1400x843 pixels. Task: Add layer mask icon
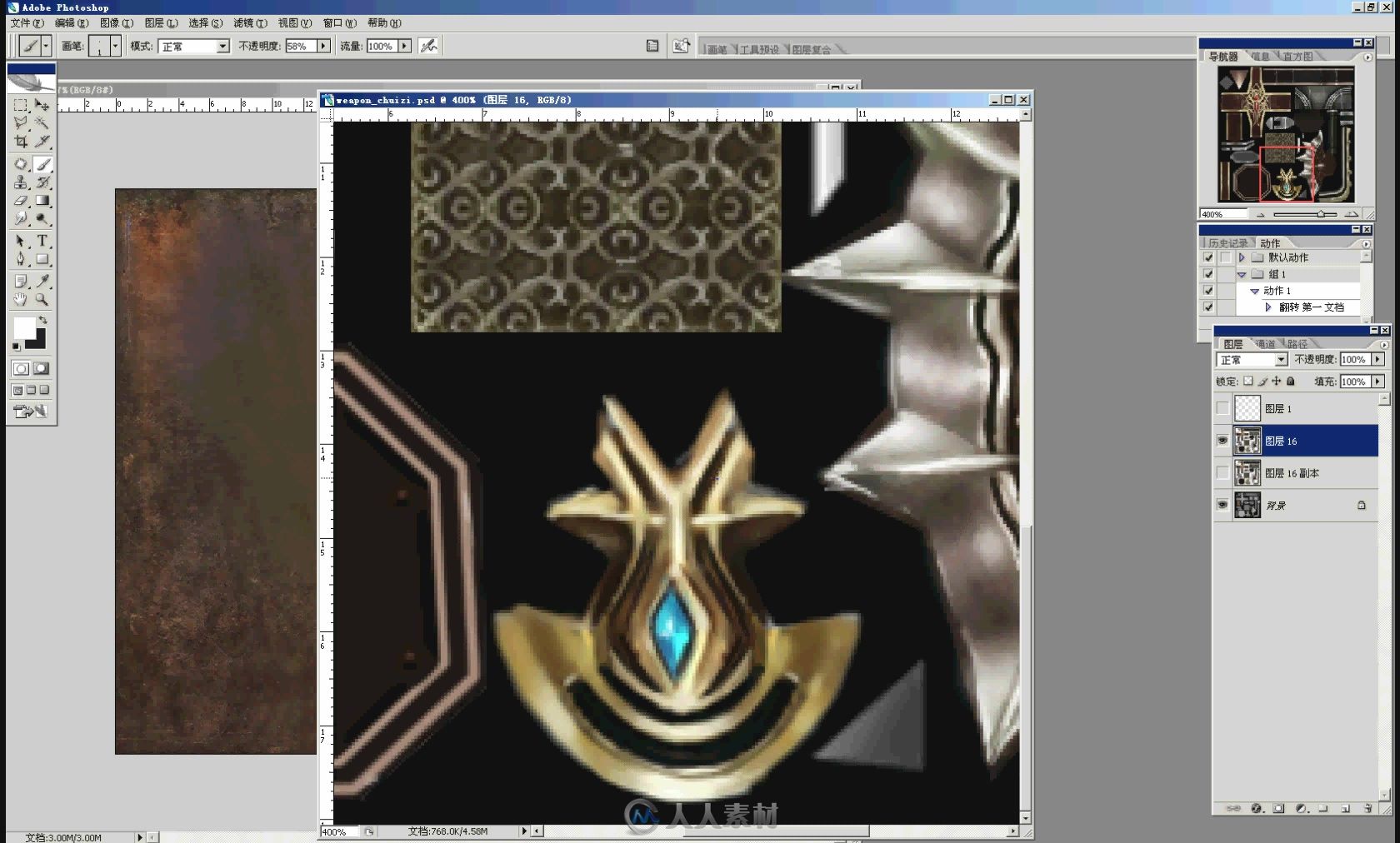[x=1278, y=808]
